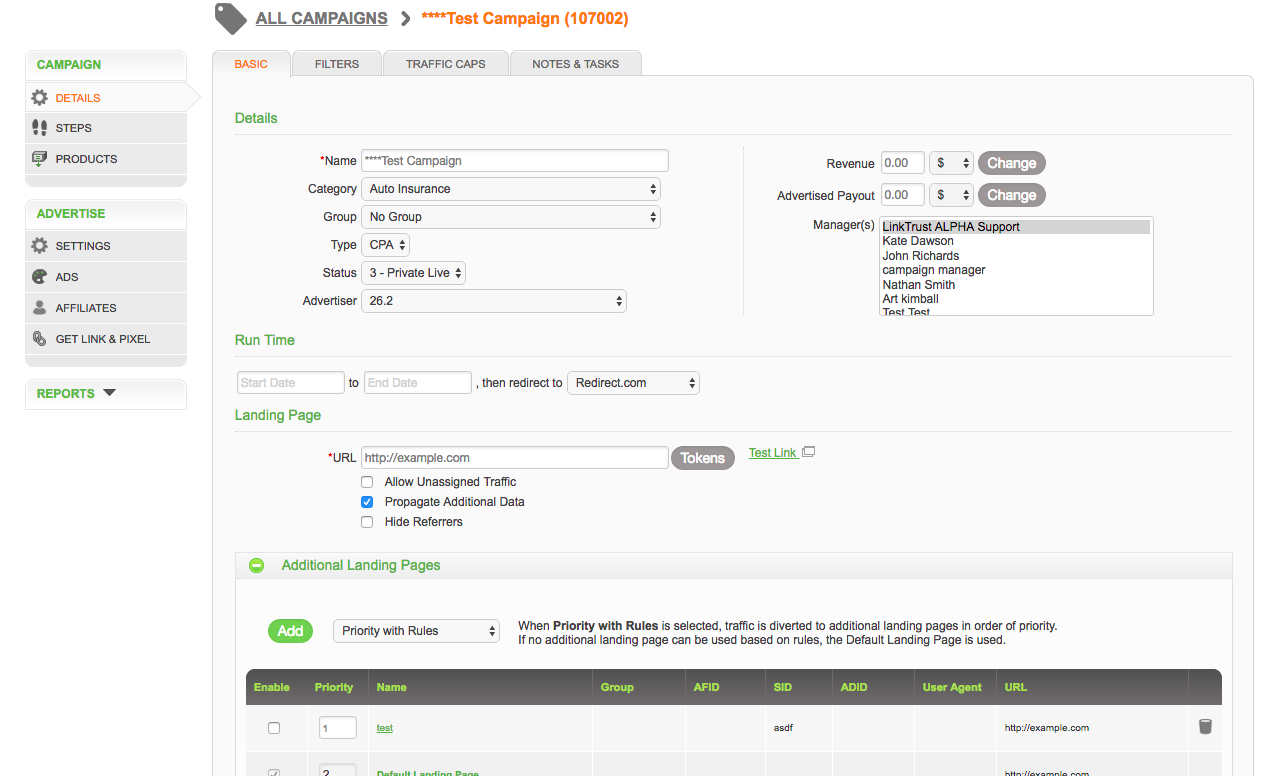
Task: Go to All Campaigns breadcrumb link
Action: (322, 18)
